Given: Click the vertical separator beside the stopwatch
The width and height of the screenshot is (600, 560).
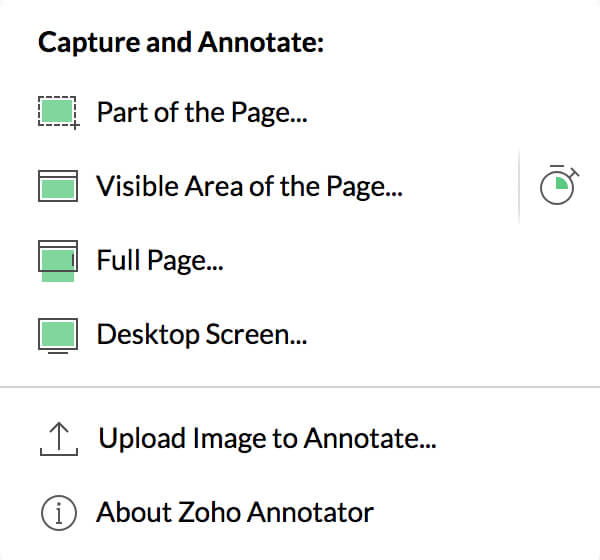Looking at the screenshot, I should point(519,186).
